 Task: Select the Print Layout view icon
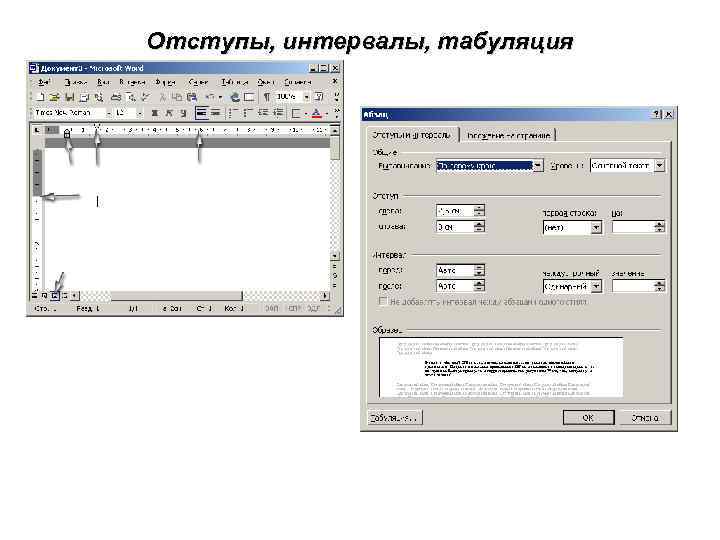(x=55, y=295)
